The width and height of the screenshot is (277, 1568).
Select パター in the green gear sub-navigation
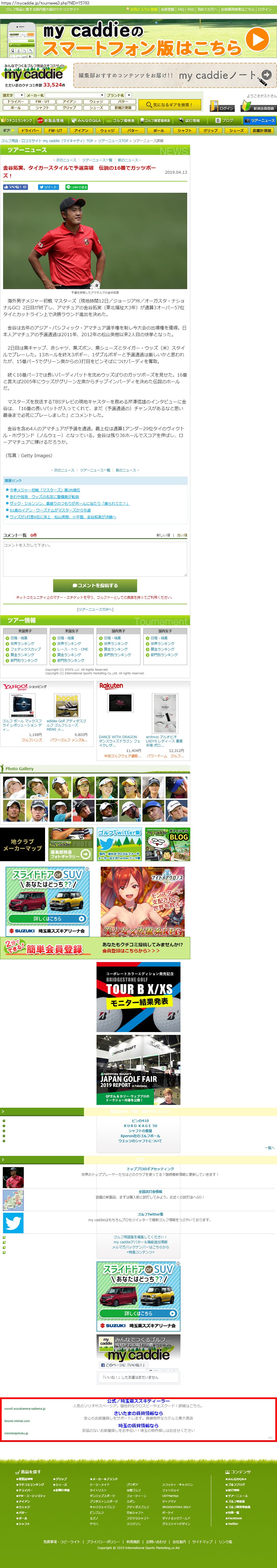pyautogui.click(x=132, y=130)
